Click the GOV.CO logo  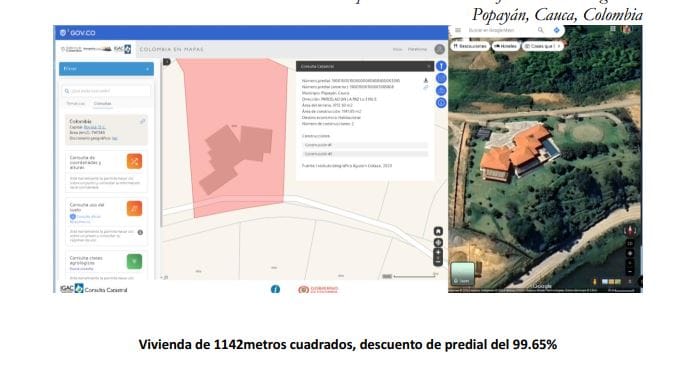78,32
